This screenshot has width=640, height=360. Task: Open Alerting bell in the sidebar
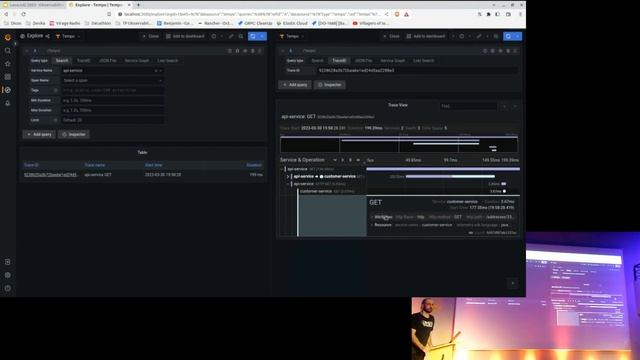7,103
